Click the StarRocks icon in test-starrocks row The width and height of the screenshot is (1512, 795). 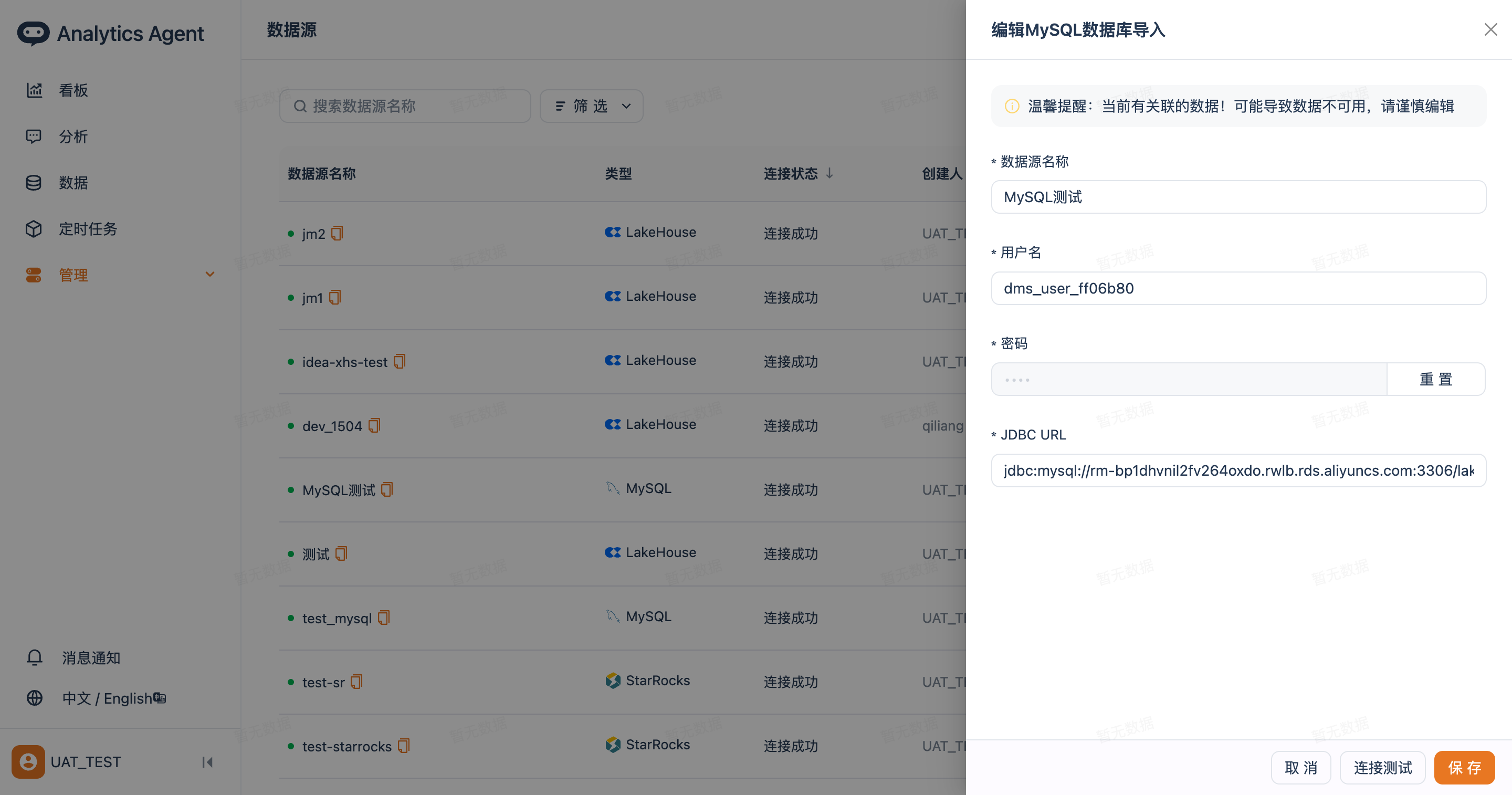pyautogui.click(x=613, y=745)
